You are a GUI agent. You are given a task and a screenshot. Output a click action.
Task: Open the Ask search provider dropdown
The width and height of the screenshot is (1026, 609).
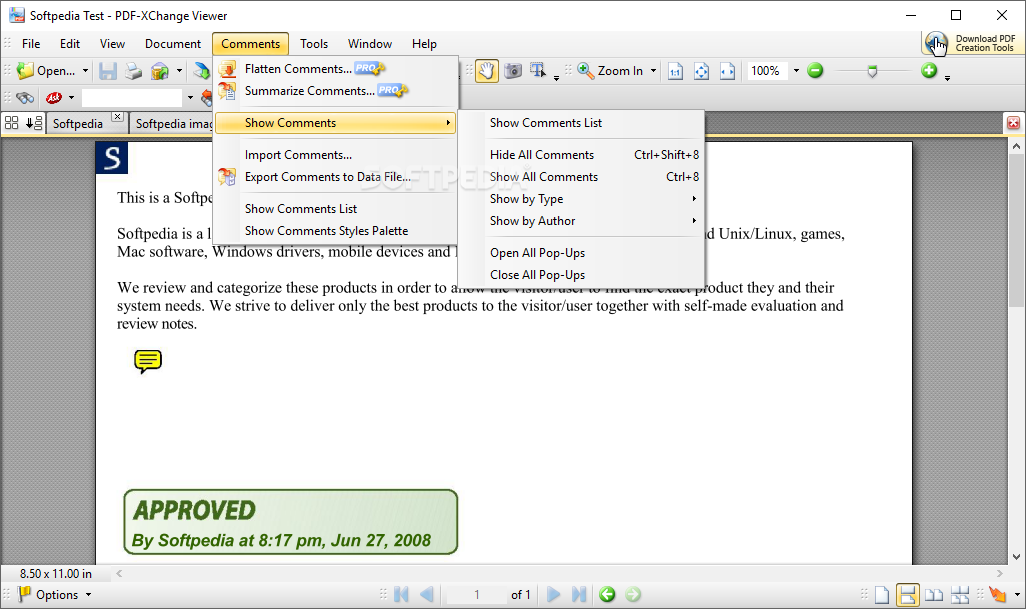tap(71, 98)
